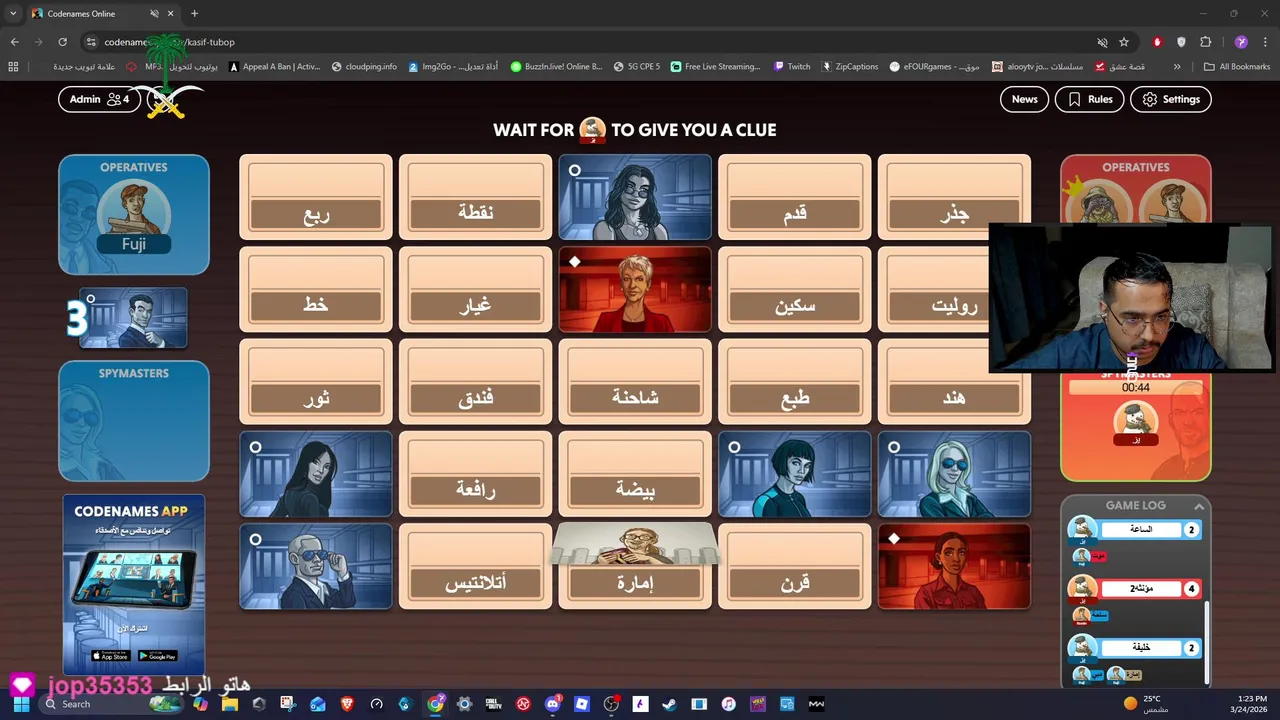
Task: Expand hidden bookmarks chevron
Action: click(1177, 67)
